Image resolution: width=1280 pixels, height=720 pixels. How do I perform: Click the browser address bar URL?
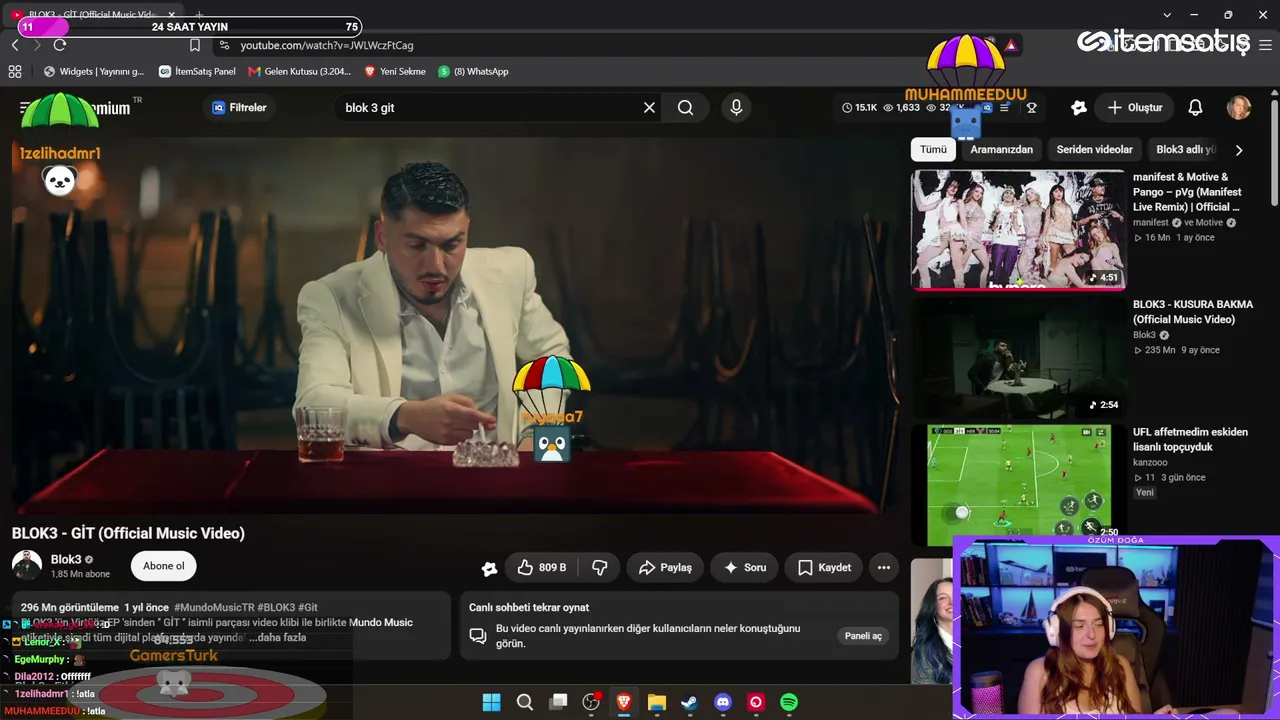click(x=327, y=45)
